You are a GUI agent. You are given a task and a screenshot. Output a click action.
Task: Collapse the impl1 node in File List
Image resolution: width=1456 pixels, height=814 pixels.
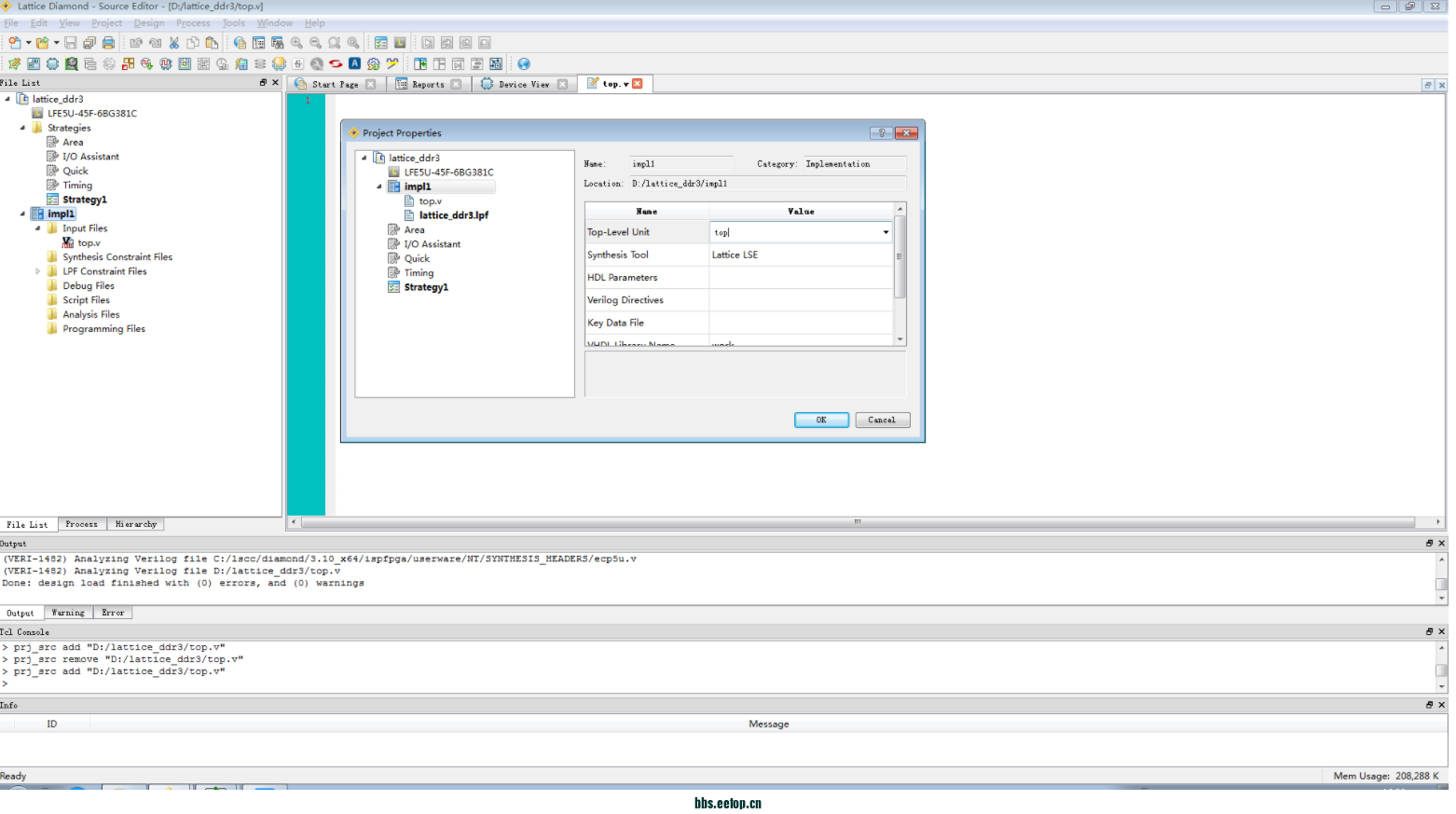(22, 214)
